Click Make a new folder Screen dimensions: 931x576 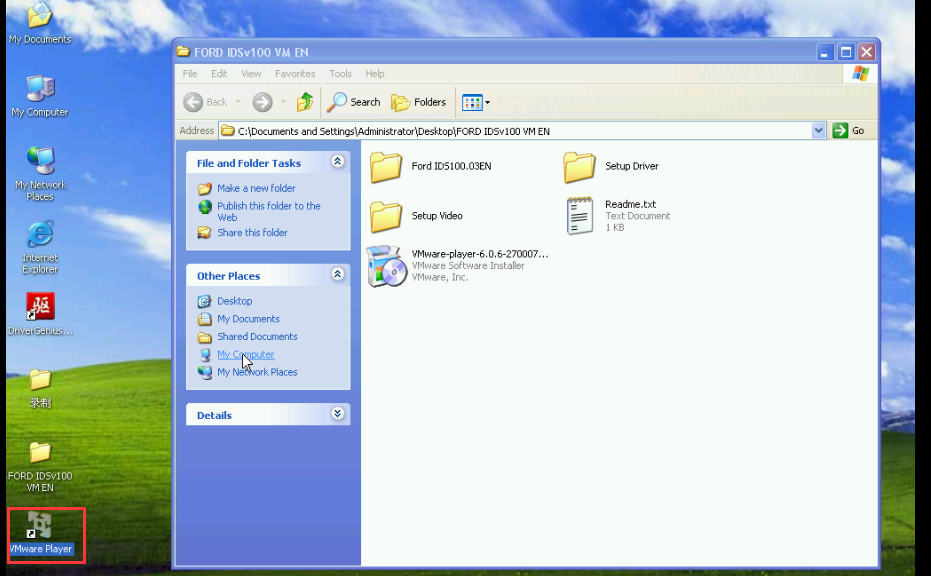click(x=256, y=188)
